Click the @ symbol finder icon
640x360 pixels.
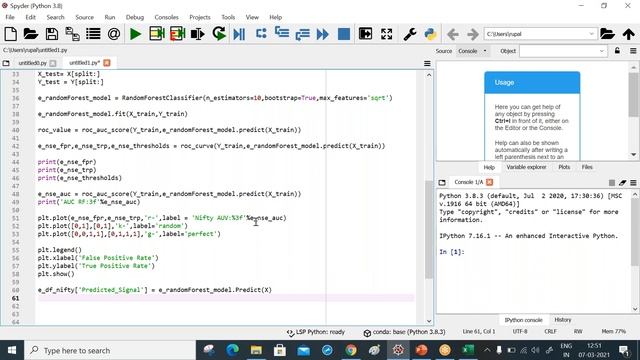pyautogui.click(x=114, y=34)
